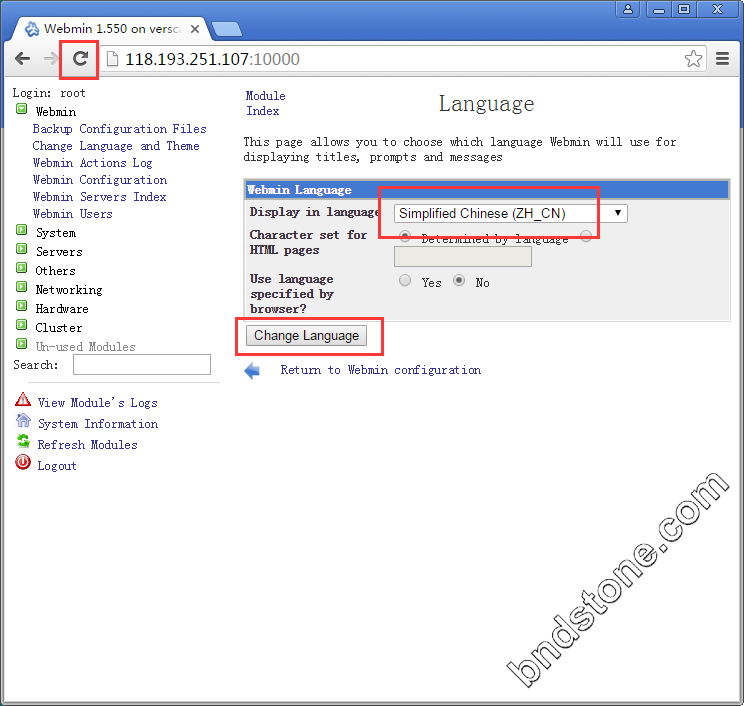Click the Others category label

(56, 271)
